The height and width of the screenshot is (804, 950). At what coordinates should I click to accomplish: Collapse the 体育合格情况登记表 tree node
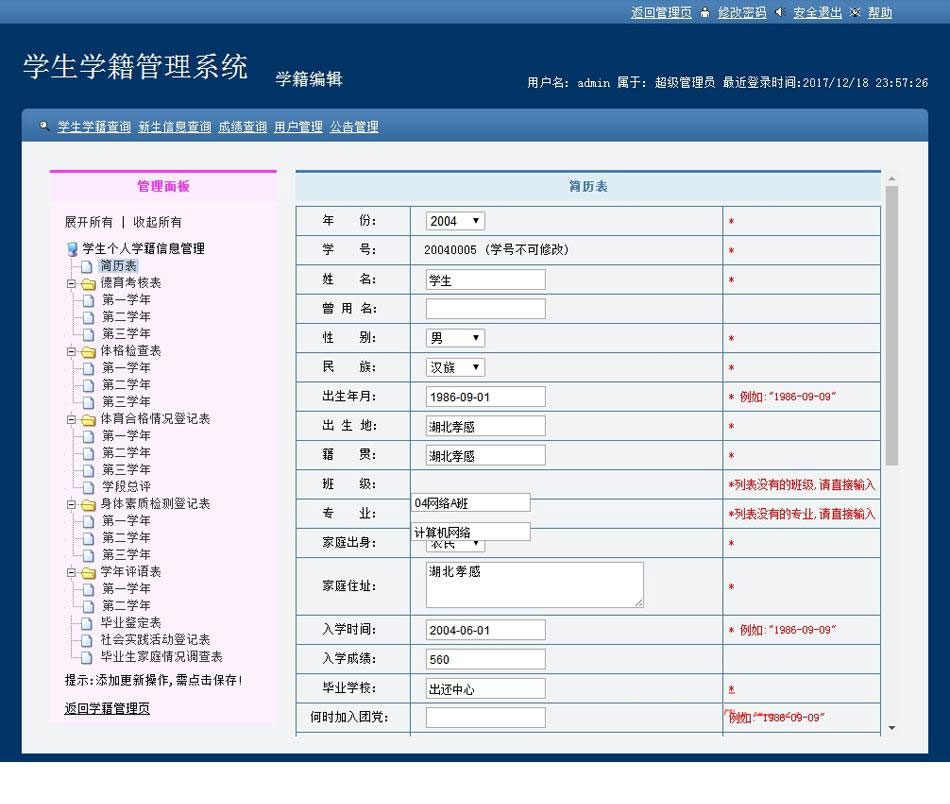(72, 419)
